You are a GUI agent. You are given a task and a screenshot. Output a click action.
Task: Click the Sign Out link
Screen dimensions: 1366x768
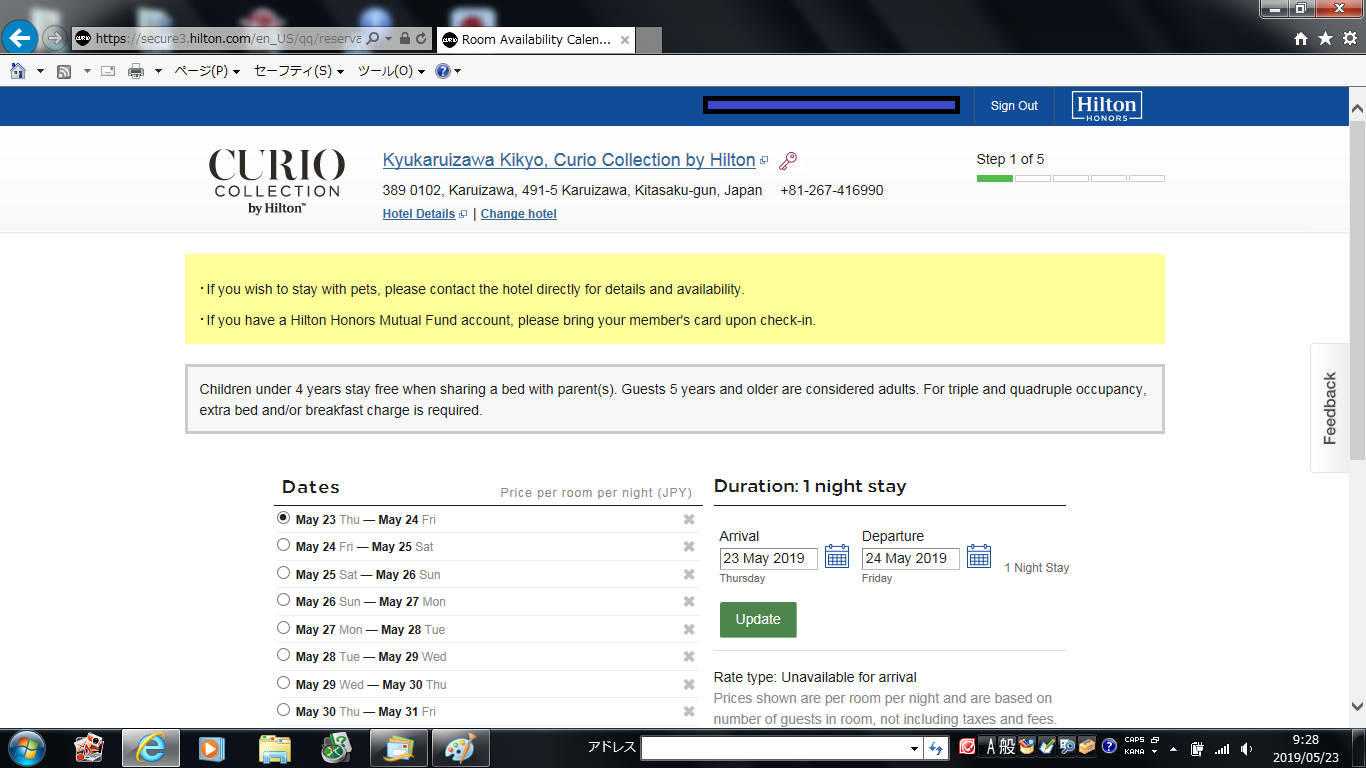(x=1014, y=106)
